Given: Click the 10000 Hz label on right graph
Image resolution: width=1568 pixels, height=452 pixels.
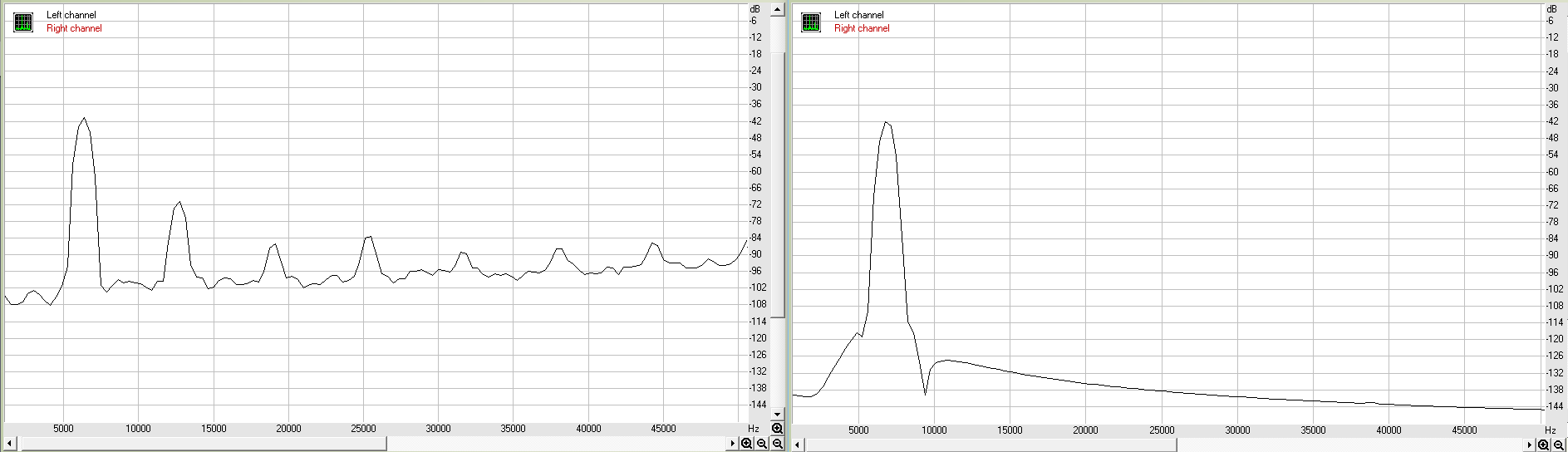Looking at the screenshot, I should [x=933, y=430].
